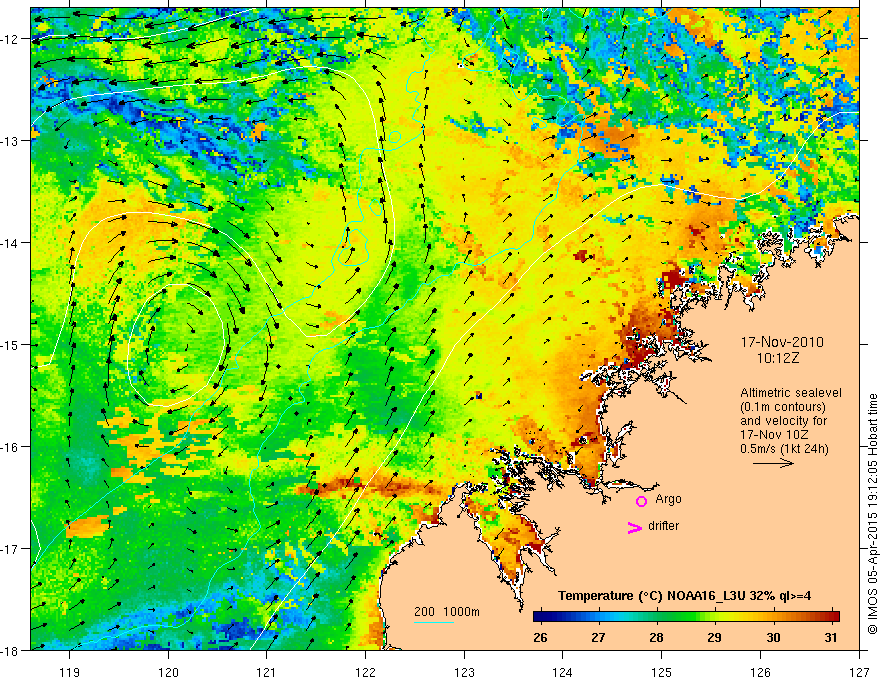Click the latitude label -13
The width and height of the screenshot is (880, 680).
10,140
